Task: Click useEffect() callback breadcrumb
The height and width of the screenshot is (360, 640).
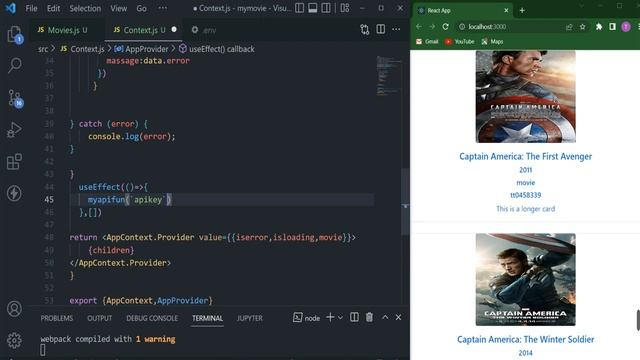Action: [x=217, y=49]
